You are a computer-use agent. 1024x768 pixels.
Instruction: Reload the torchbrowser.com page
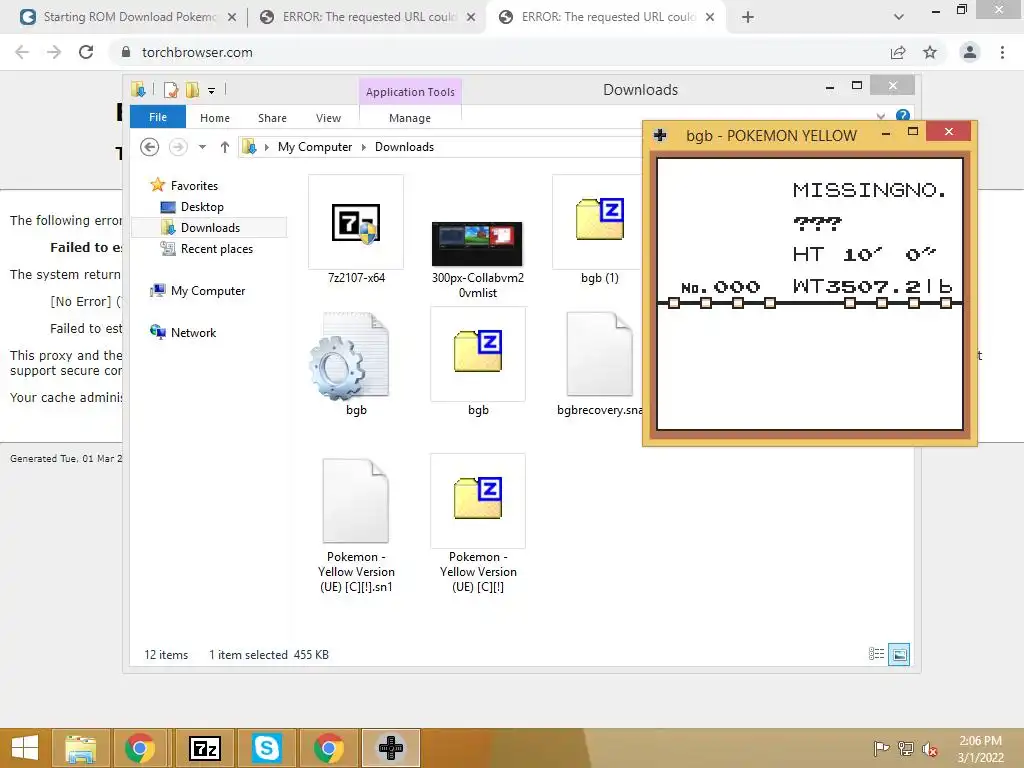(x=86, y=52)
